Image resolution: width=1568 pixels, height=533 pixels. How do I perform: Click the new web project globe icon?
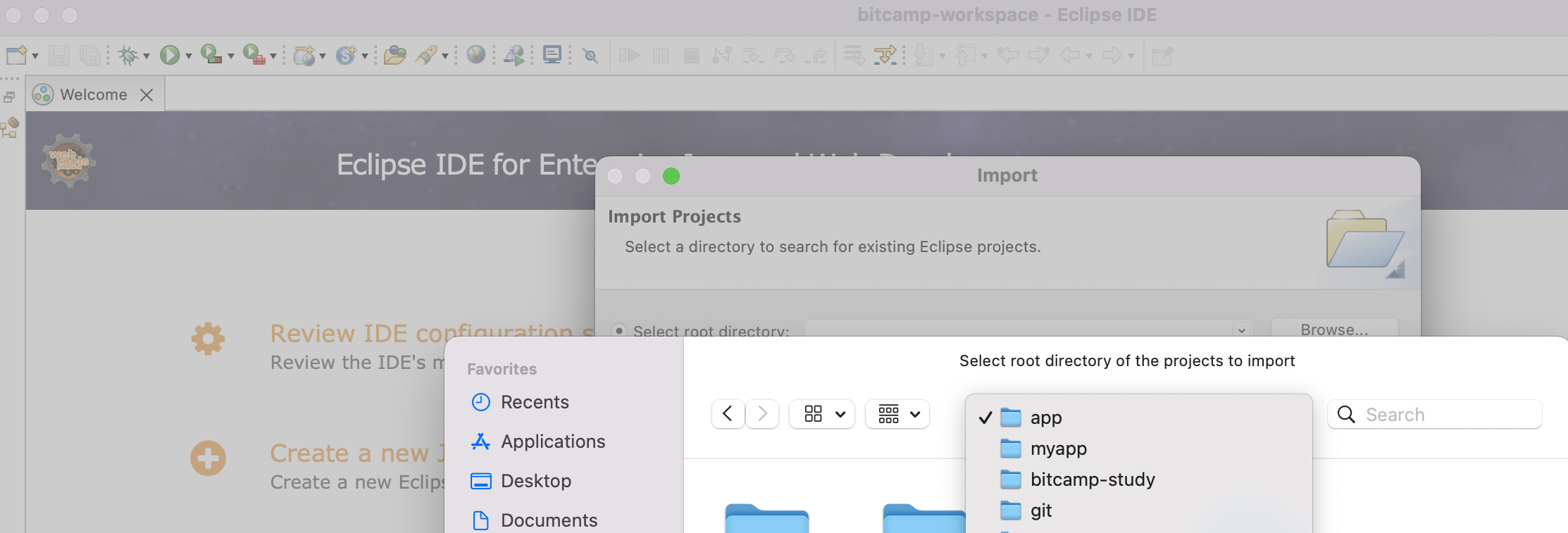click(x=304, y=55)
